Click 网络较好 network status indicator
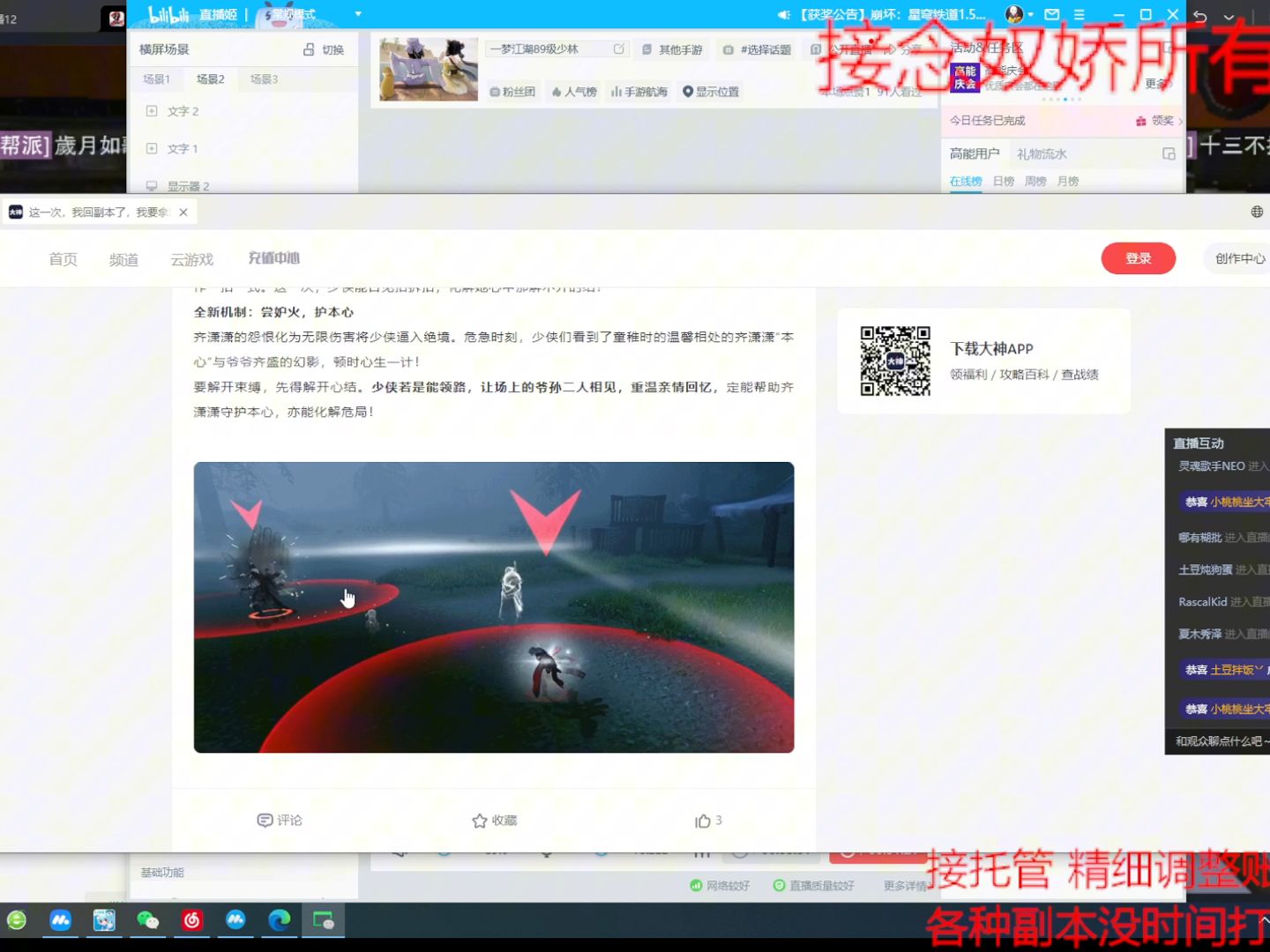This screenshot has height=952, width=1270. coord(720,886)
